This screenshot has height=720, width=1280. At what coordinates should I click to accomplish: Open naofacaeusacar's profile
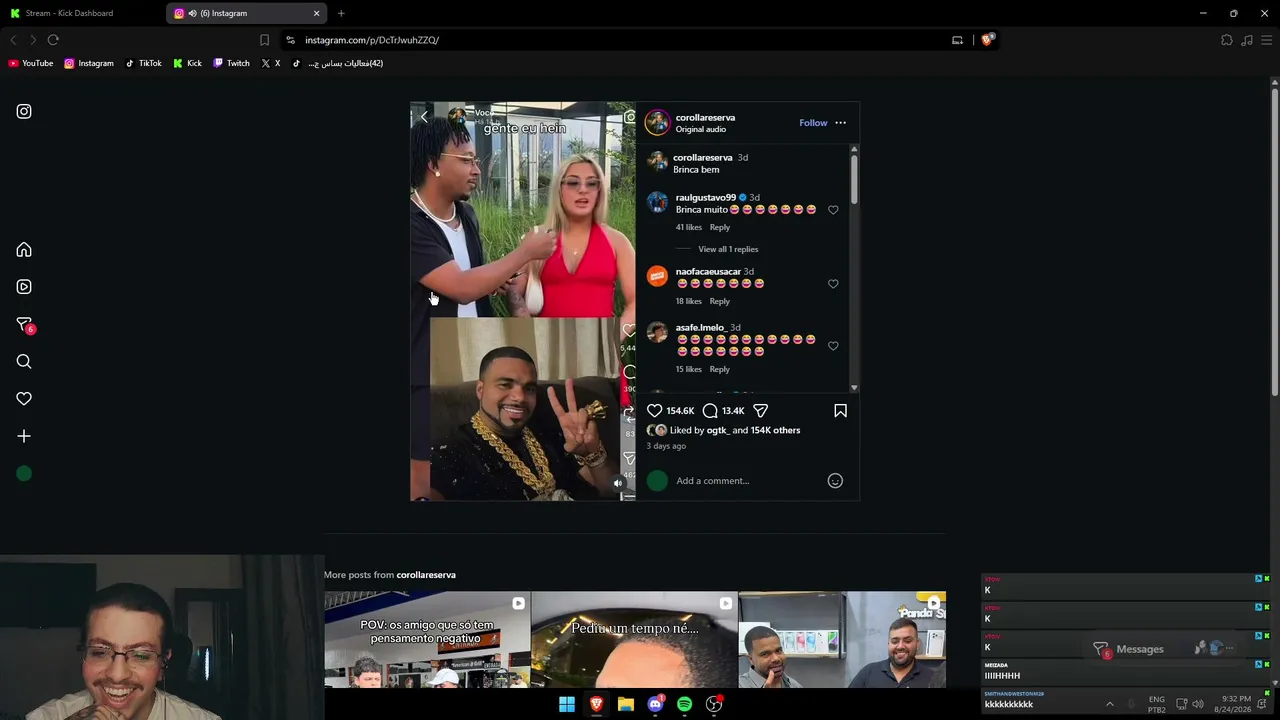(708, 272)
